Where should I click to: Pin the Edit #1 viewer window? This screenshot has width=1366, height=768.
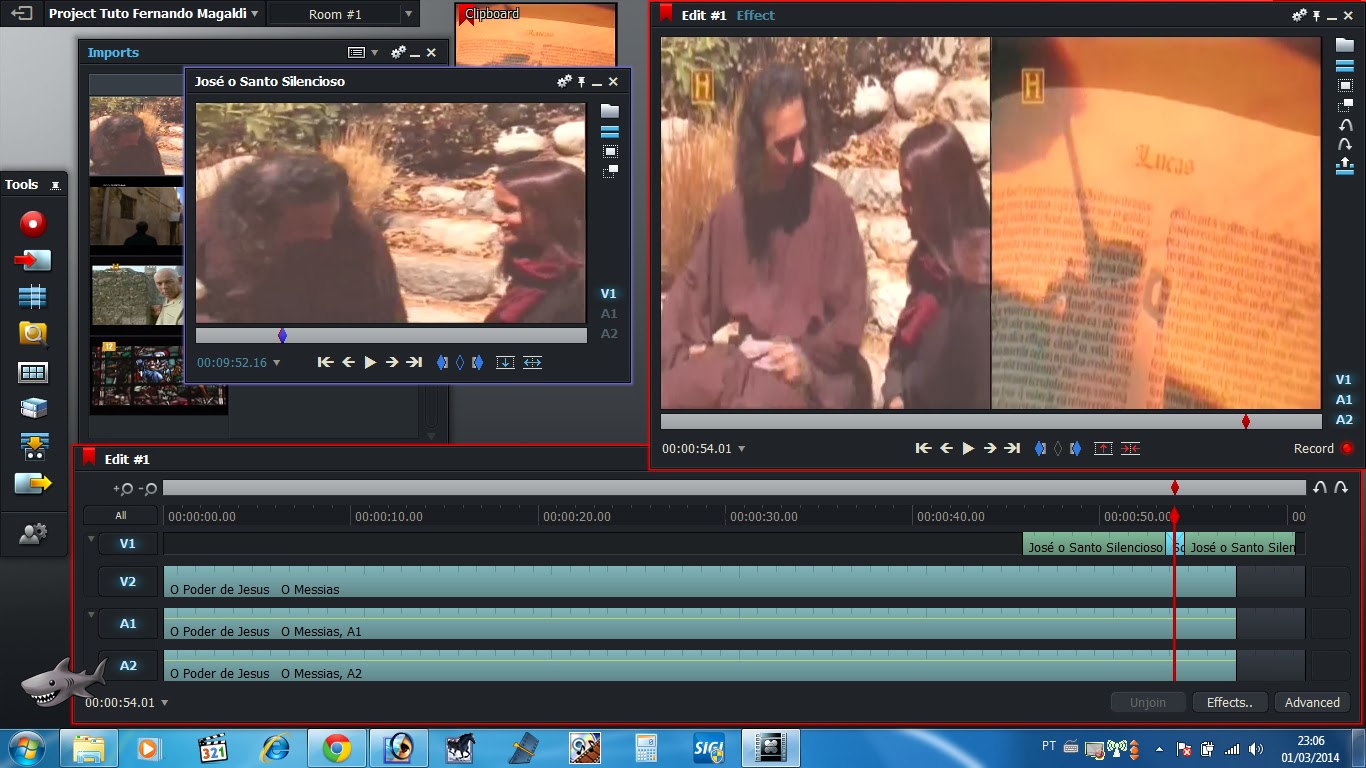click(1317, 15)
